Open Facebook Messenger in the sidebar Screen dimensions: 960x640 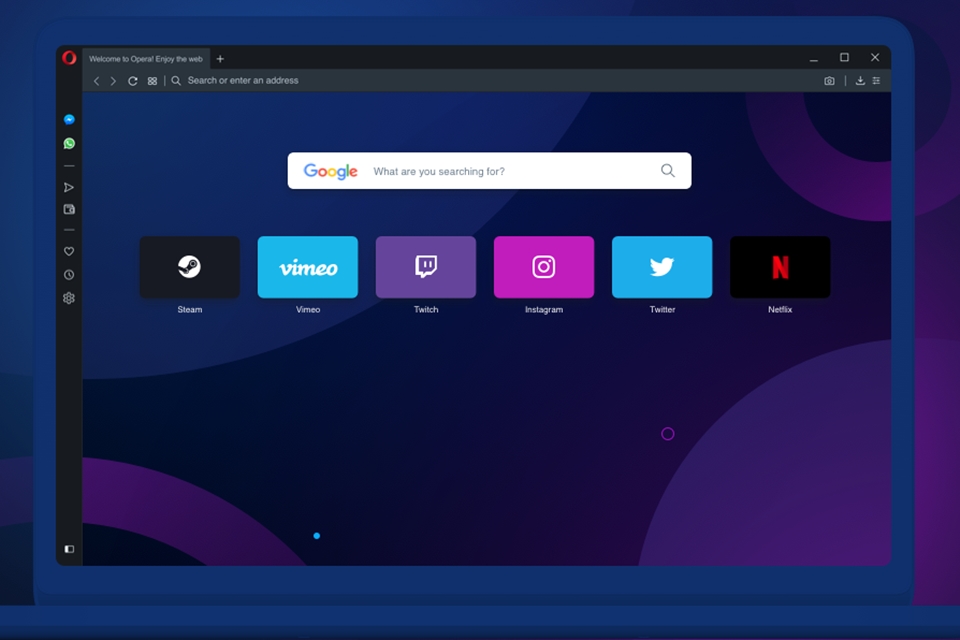point(68,118)
